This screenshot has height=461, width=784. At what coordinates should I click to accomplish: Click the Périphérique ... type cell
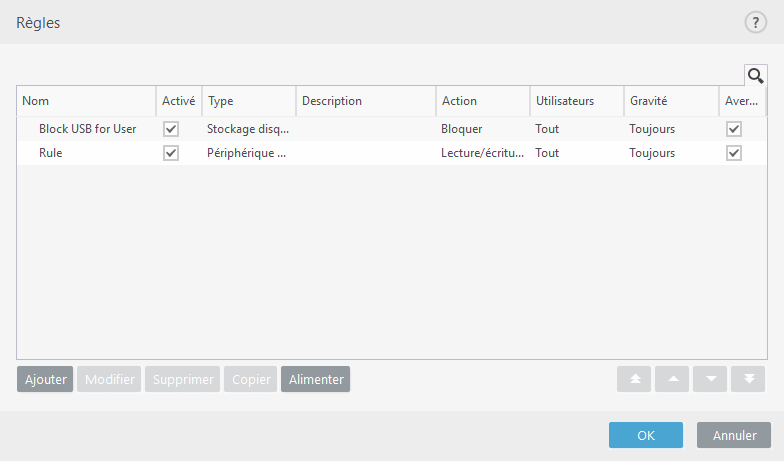pos(246,153)
